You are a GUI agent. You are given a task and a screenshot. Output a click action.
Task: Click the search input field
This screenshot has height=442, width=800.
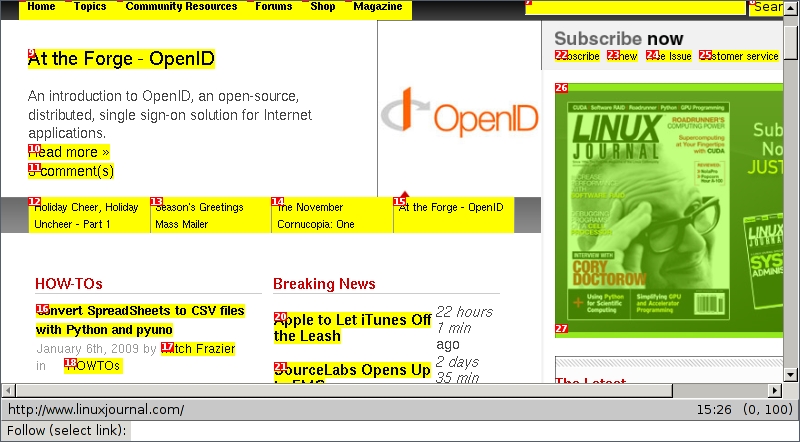[x=636, y=7]
